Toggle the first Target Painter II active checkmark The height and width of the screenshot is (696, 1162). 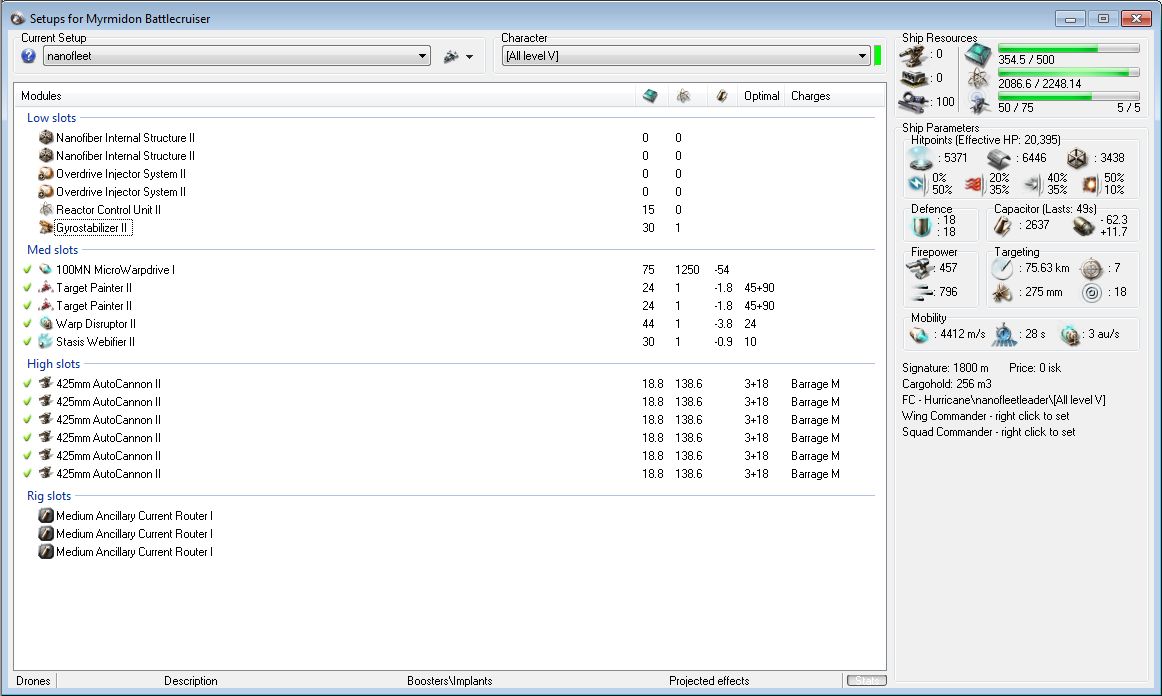27,288
